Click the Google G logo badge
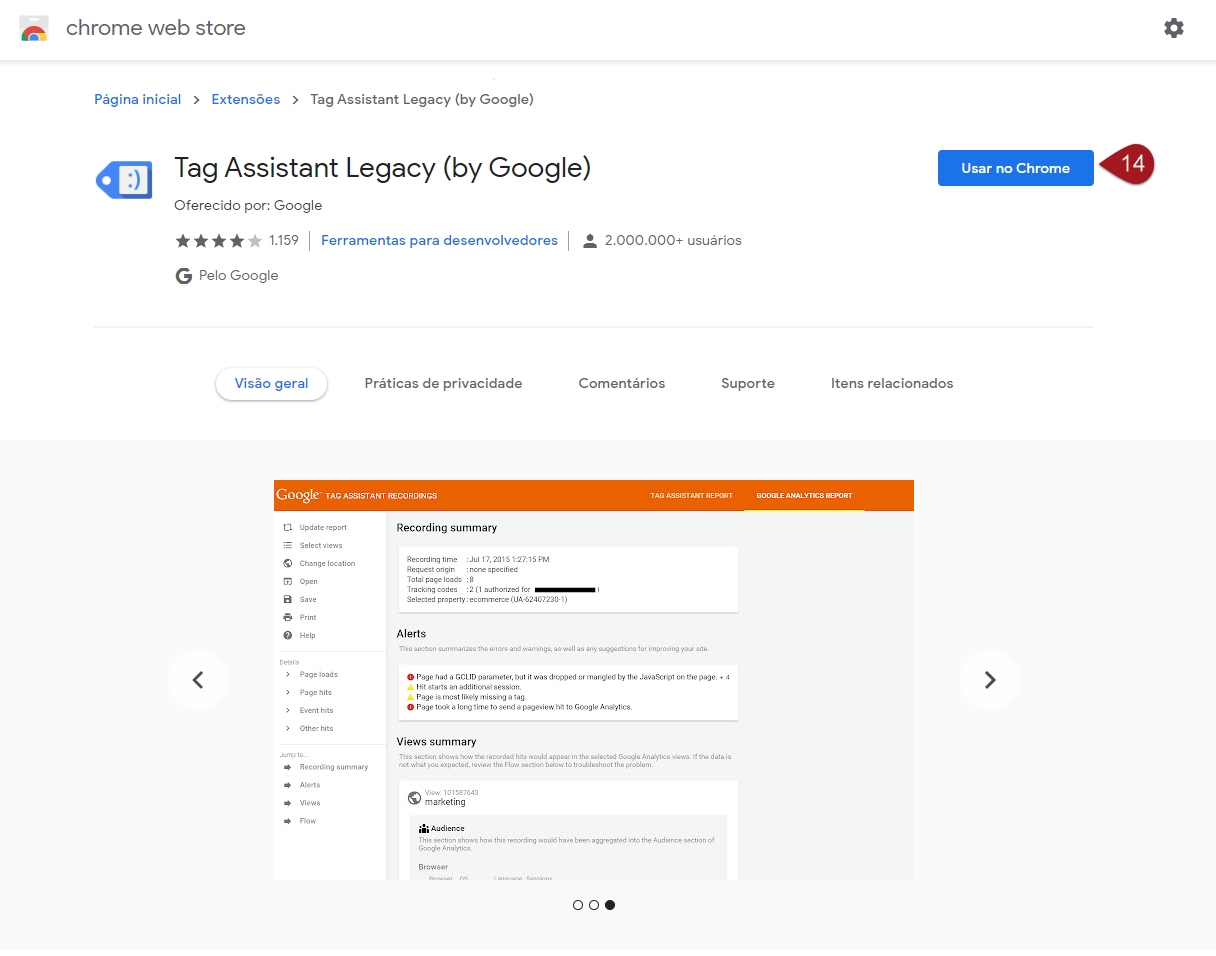Image resolution: width=1216 pixels, height=956 pixels. (184, 276)
